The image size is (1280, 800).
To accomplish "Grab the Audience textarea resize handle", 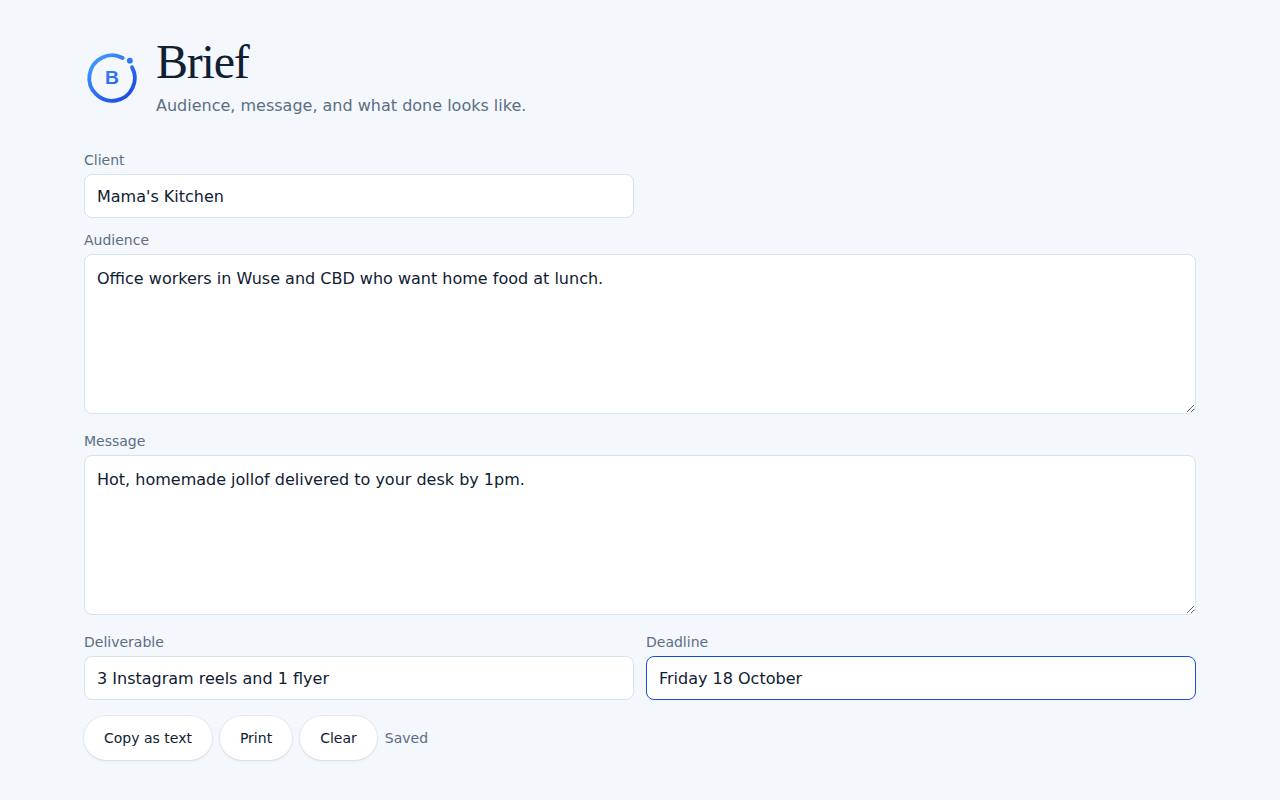I will pos(1189,406).
